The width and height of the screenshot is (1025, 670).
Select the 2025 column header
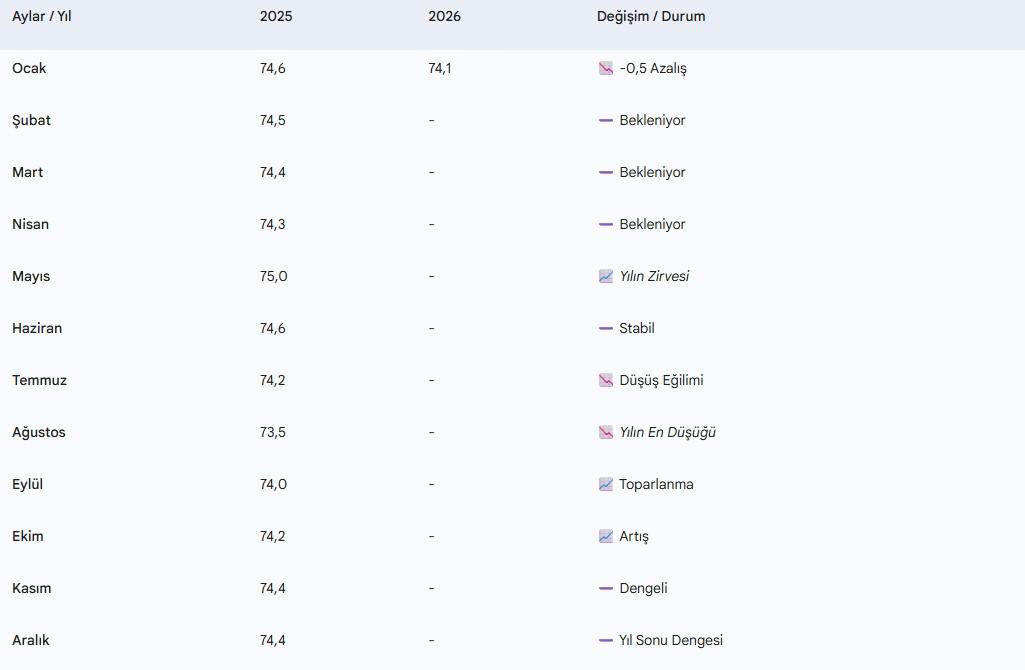[276, 17]
